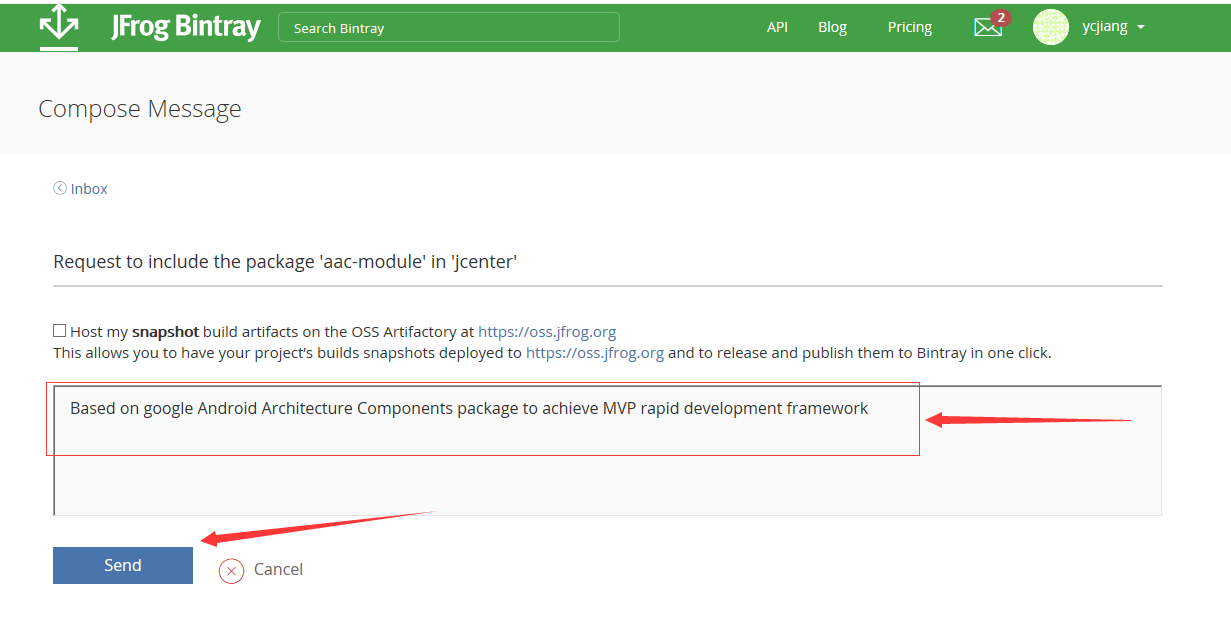Image resolution: width=1231 pixels, height=628 pixels.
Task: Click the red X cancel icon
Action: pyautogui.click(x=232, y=570)
